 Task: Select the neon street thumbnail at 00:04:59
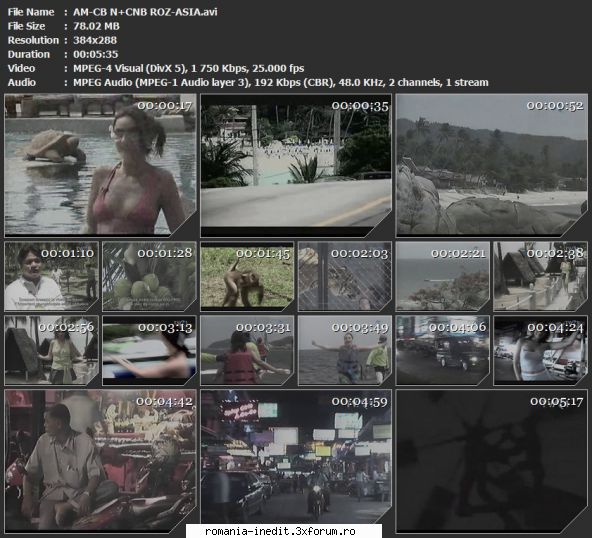pos(296,458)
